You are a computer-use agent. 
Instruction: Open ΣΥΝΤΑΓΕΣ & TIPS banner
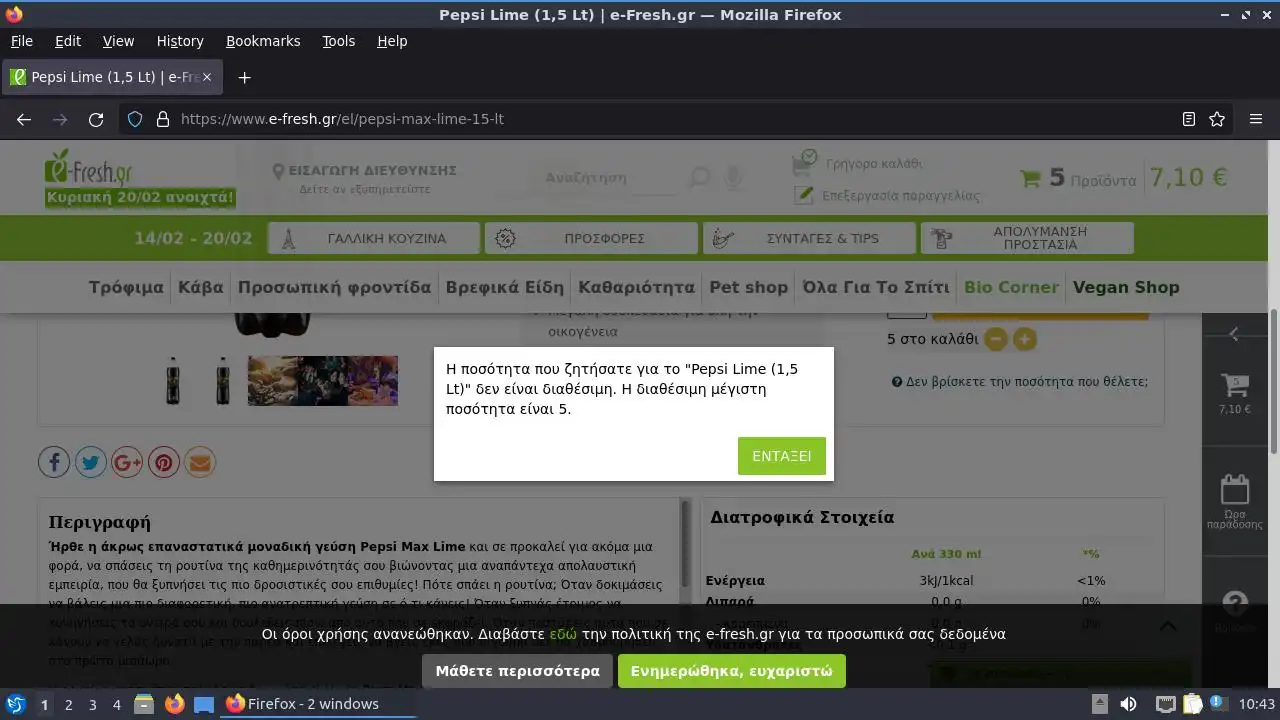point(809,238)
